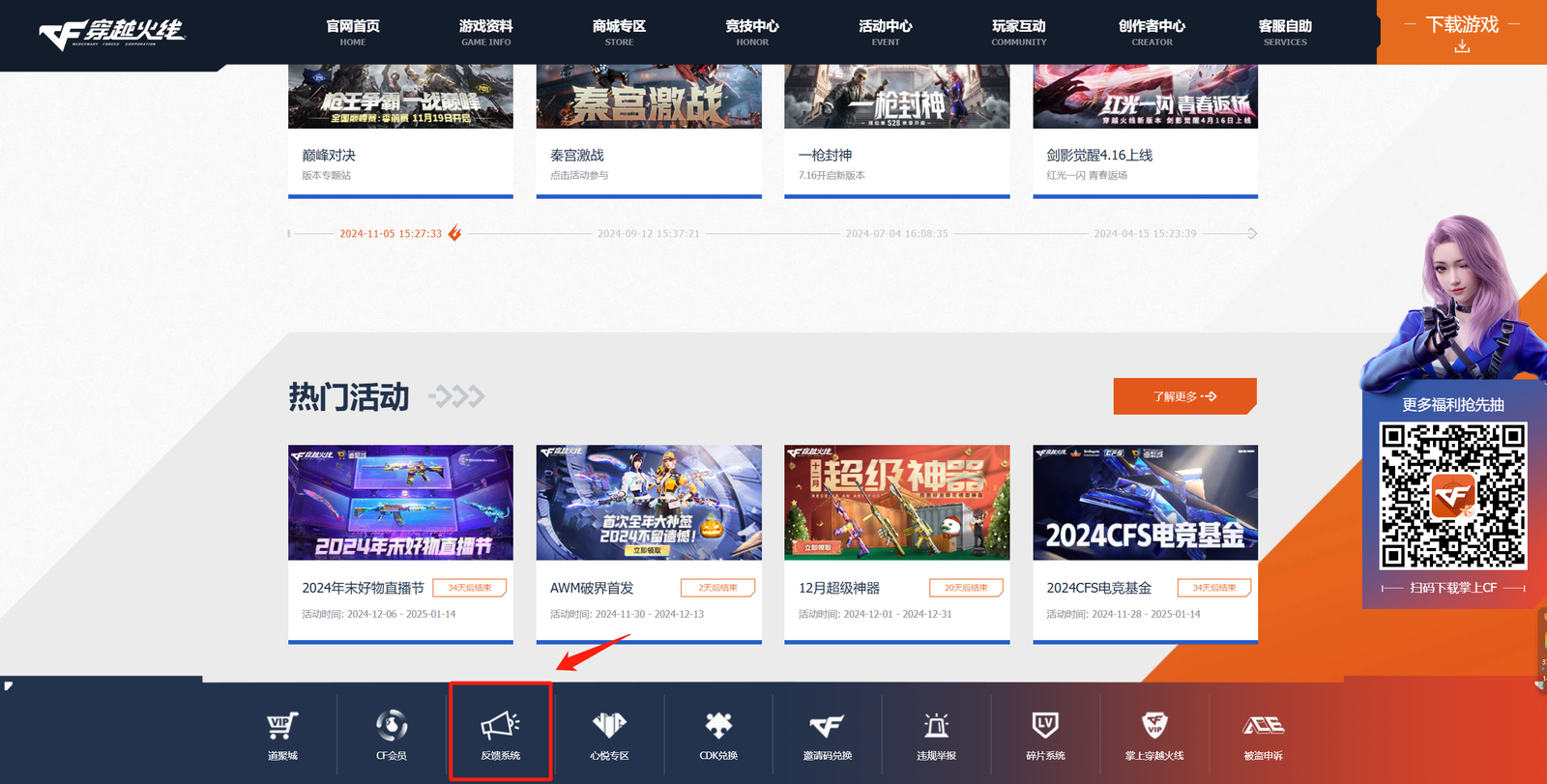The width and height of the screenshot is (1547, 784).
Task: Click the 12月超级神器 title text
Action: (x=839, y=588)
